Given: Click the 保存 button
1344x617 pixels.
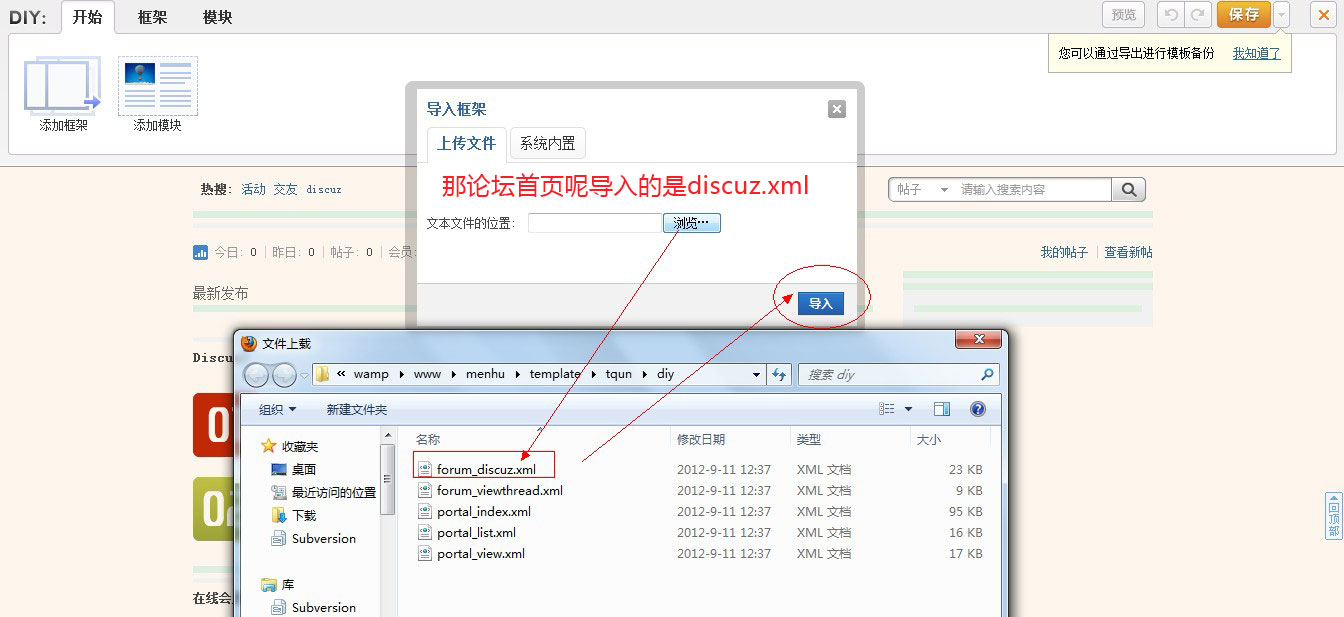Looking at the screenshot, I should [1244, 14].
